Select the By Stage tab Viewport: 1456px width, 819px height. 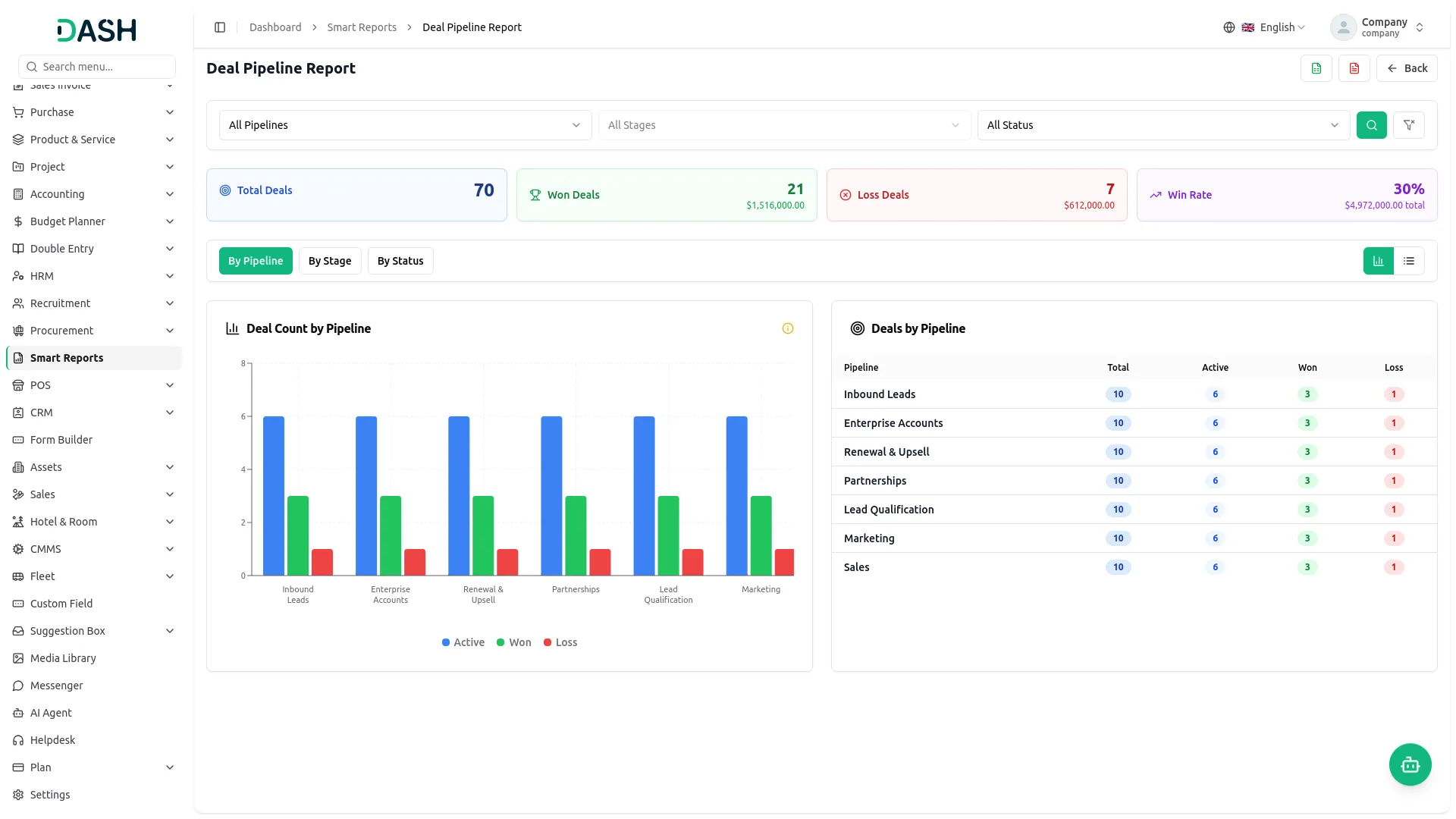coord(330,261)
